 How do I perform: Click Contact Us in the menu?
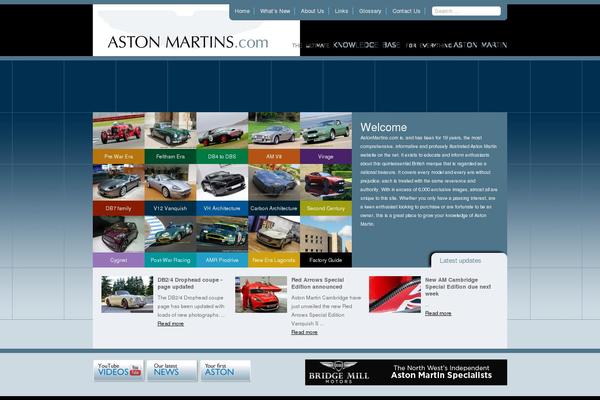pyautogui.click(x=406, y=11)
